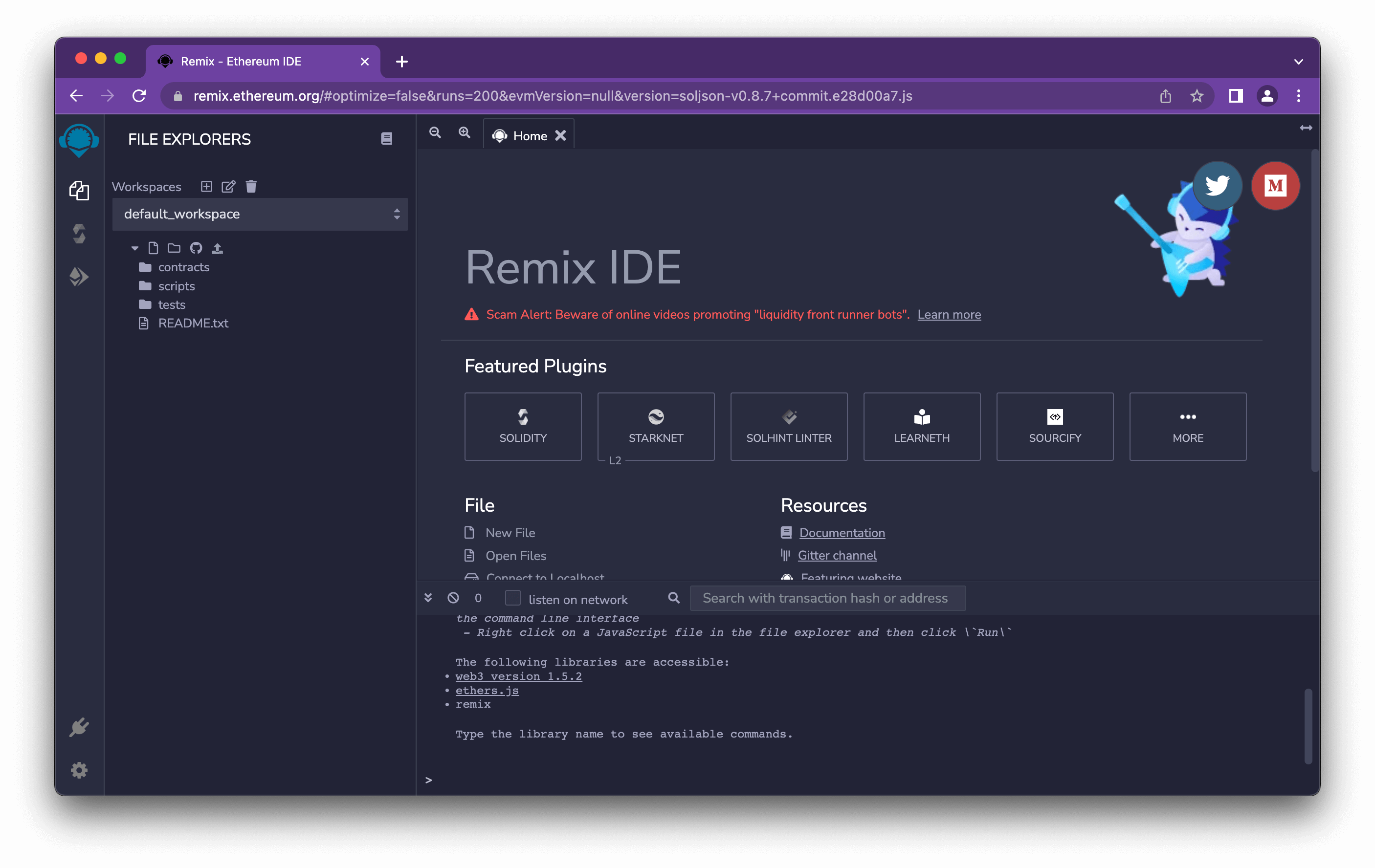Clear the terminal with the ban icon
Image resolution: width=1375 pixels, height=868 pixels.
click(453, 598)
